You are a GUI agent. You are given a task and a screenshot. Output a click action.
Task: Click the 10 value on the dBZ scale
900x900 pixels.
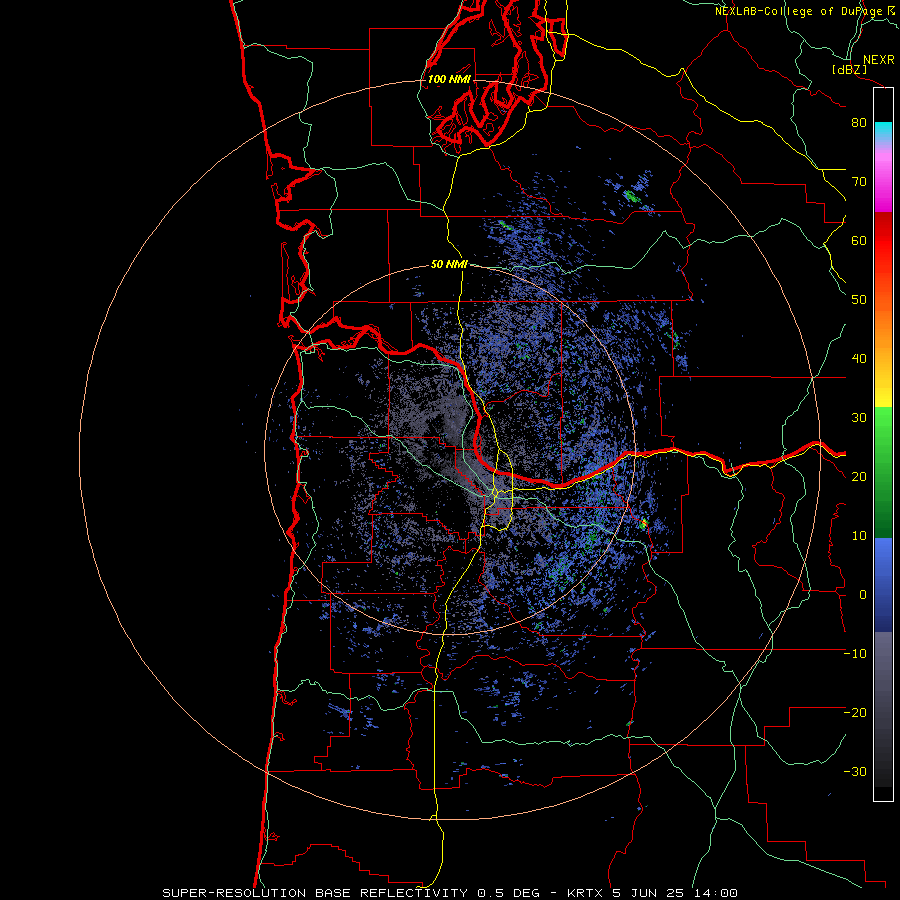[x=859, y=536]
